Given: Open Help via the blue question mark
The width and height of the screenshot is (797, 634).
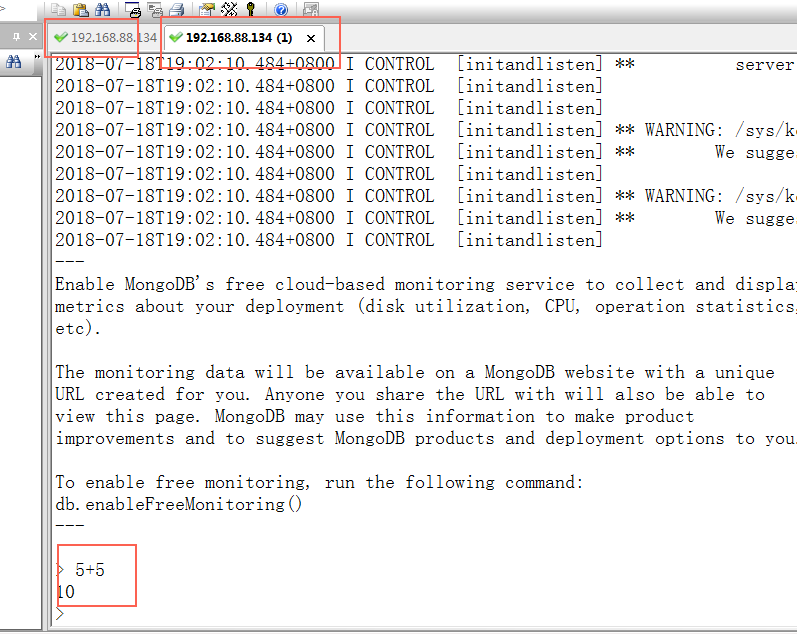Looking at the screenshot, I should tap(281, 9).
